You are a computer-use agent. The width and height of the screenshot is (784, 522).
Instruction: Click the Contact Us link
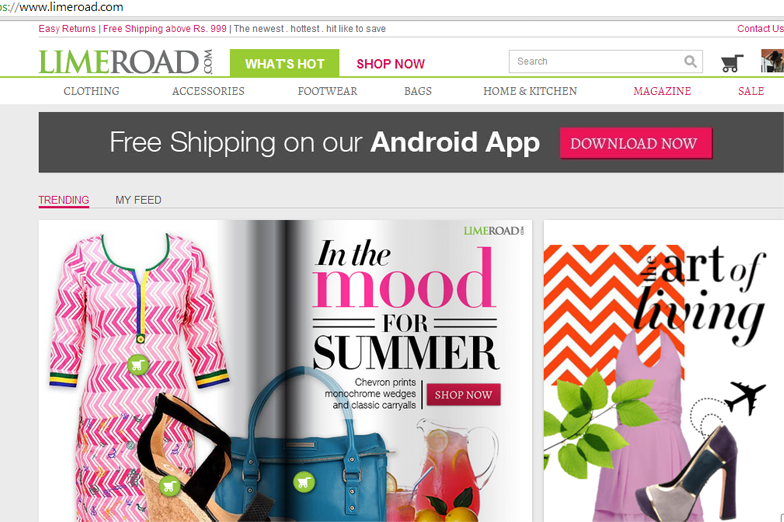pyautogui.click(x=760, y=28)
